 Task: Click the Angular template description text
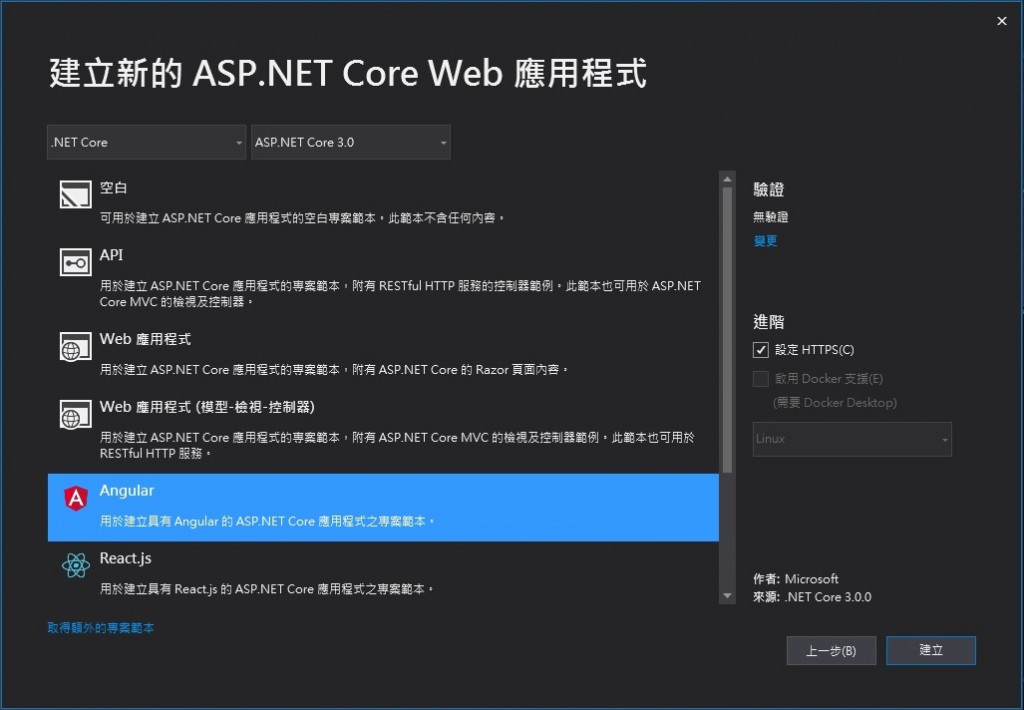tap(267, 521)
